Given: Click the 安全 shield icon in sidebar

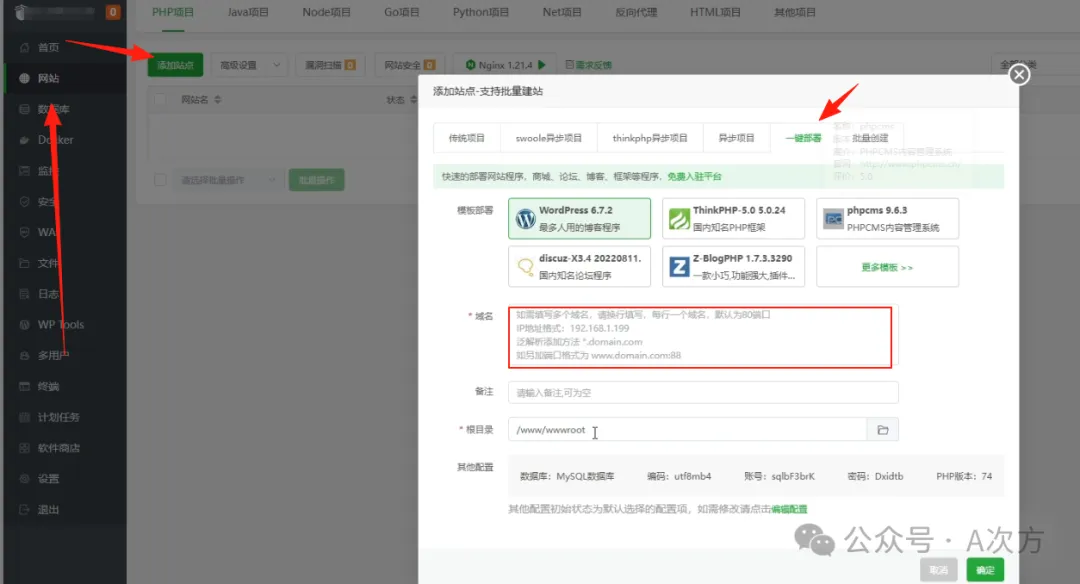Looking at the screenshot, I should 25,202.
